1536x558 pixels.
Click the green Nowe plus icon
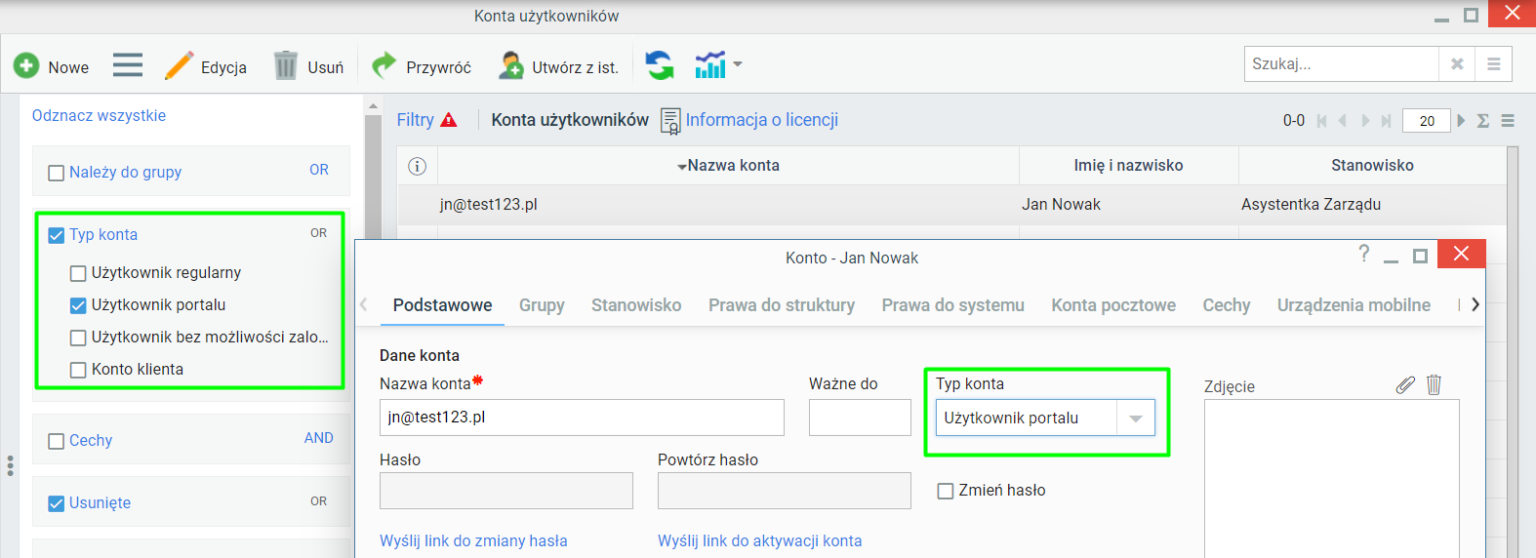[x=26, y=66]
